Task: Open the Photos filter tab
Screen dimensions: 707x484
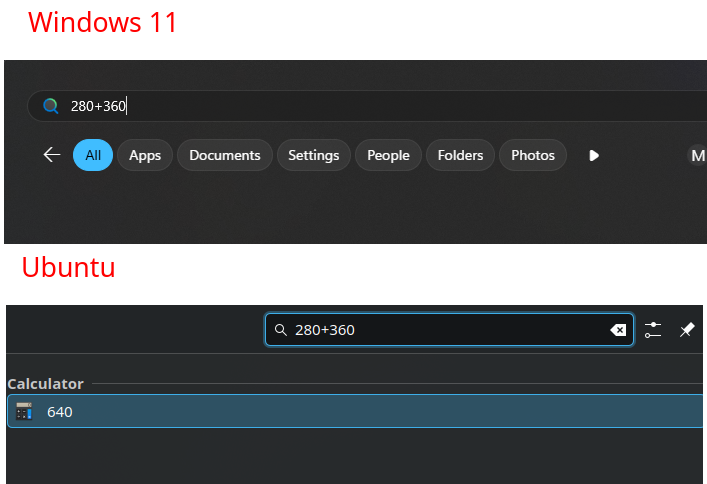Action: (532, 155)
